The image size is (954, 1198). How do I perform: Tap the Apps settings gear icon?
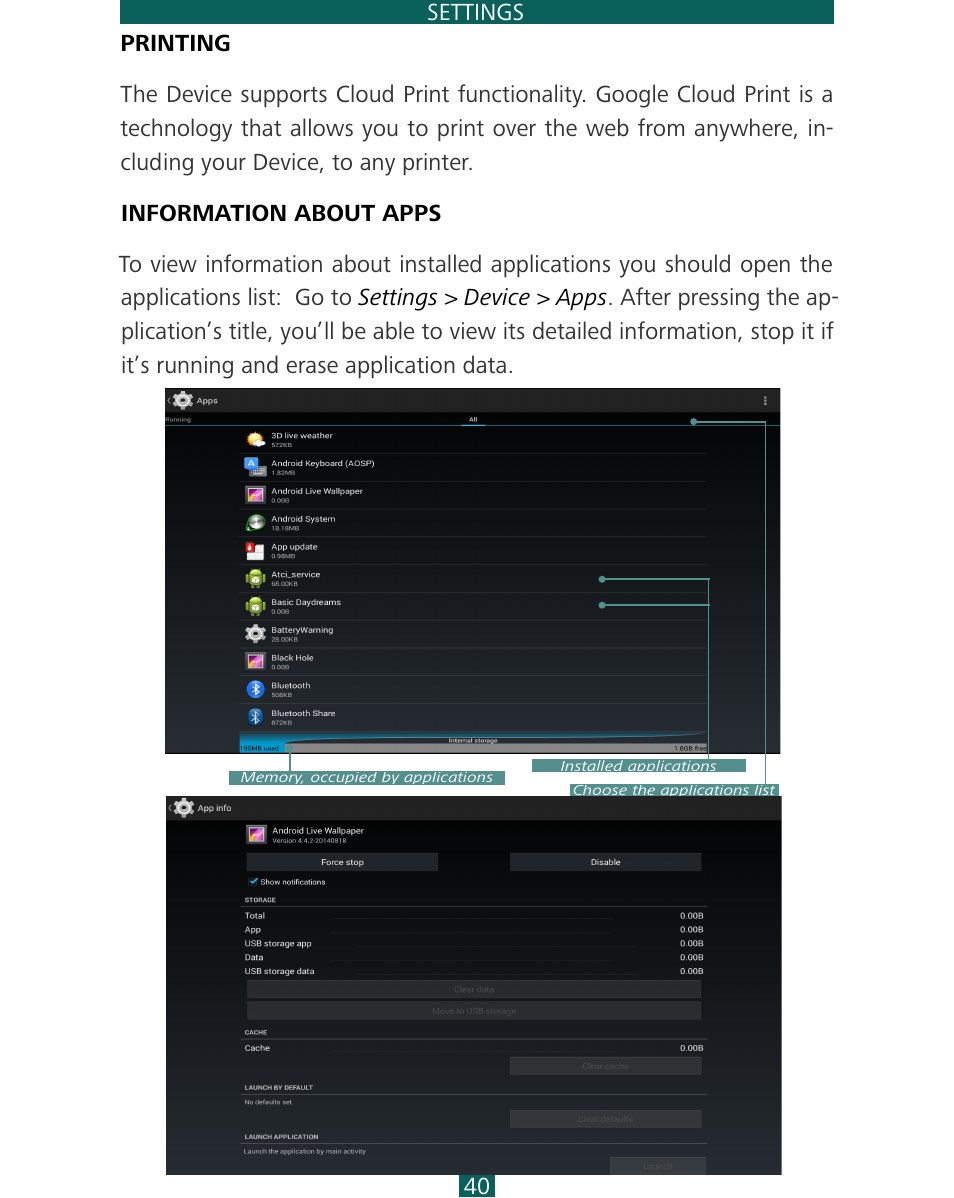pyautogui.click(x=183, y=400)
